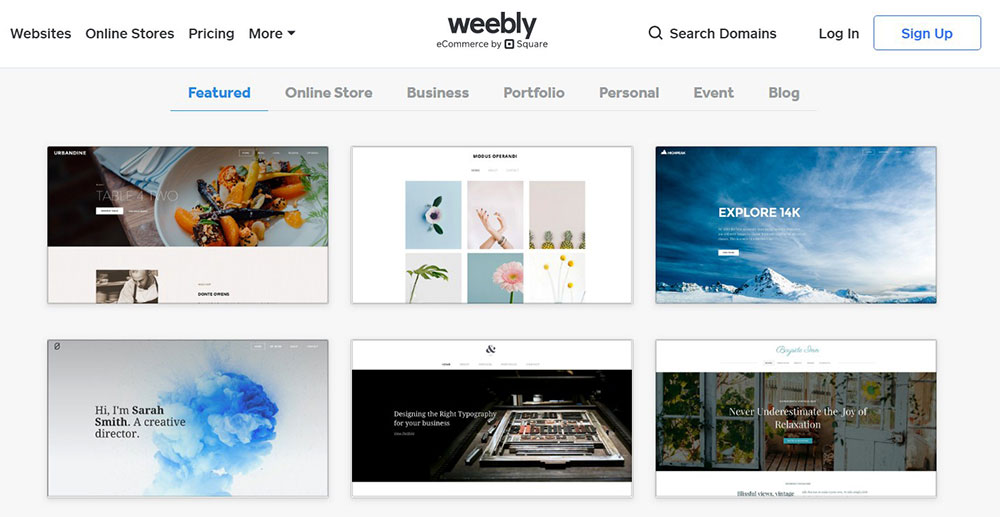Open the Modus Operandi theme thumbnail
The width and height of the screenshot is (1000, 517).
pyautogui.click(x=492, y=224)
